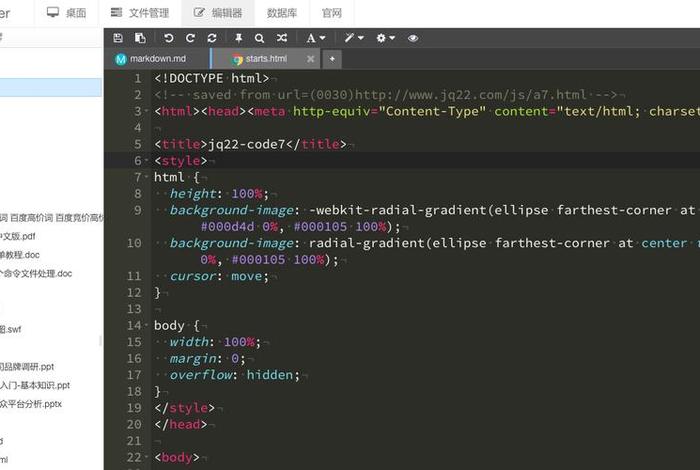Viewport: 700px width, 470px height.
Task: Click the save-all documents icon
Action: [x=140, y=38]
